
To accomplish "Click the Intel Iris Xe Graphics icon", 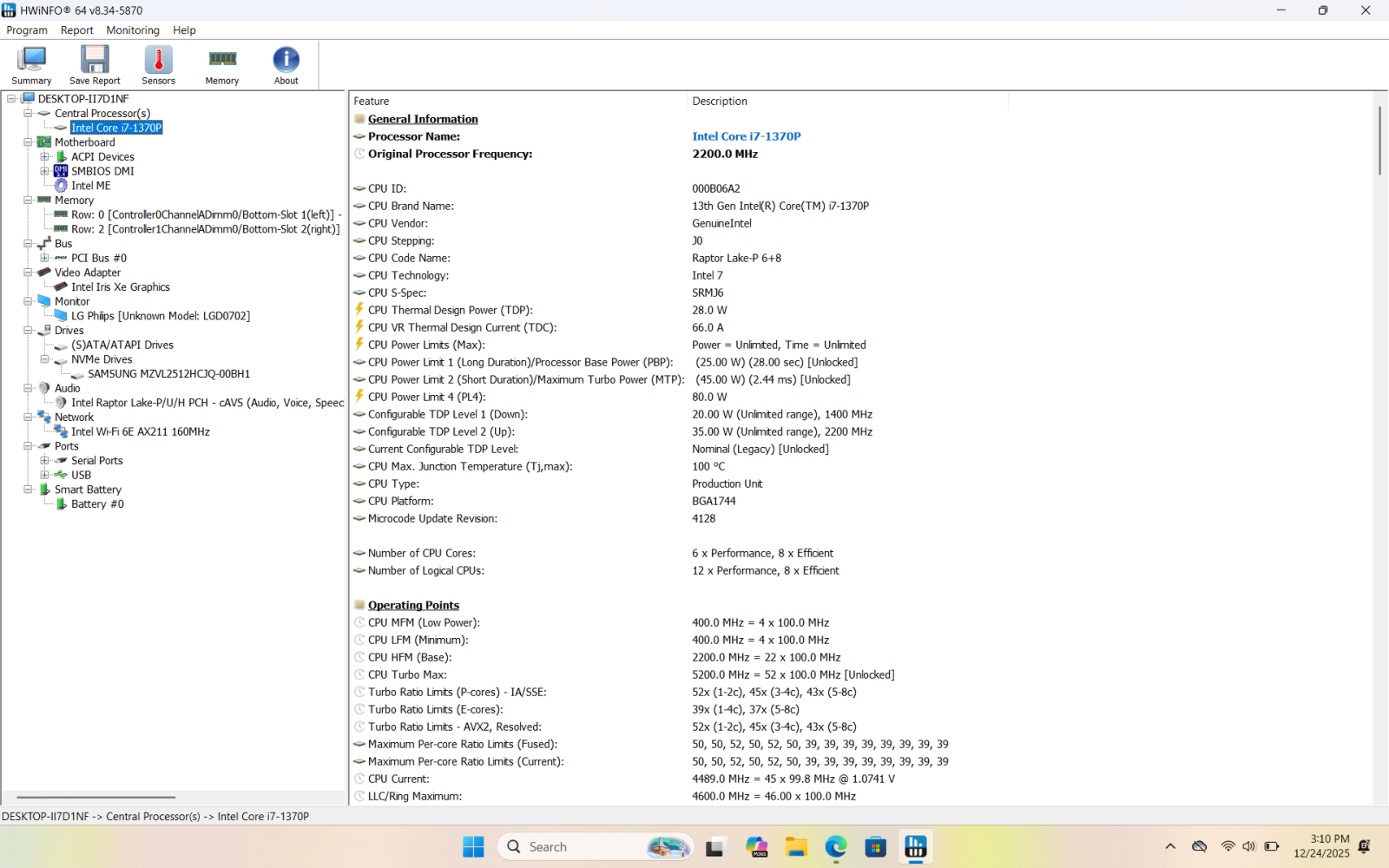I will tap(61, 286).
